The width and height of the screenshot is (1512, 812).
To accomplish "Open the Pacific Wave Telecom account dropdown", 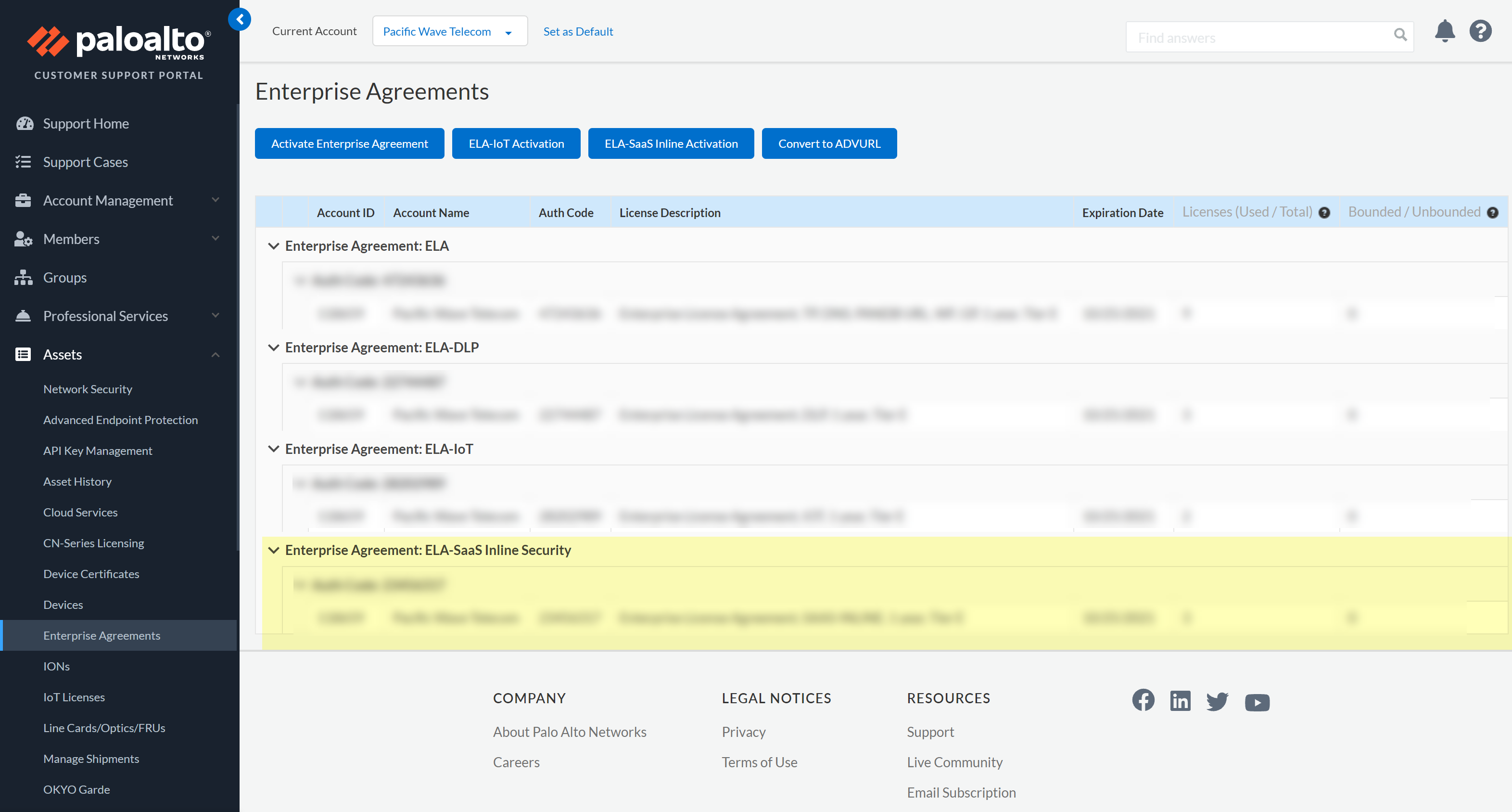I will click(449, 31).
